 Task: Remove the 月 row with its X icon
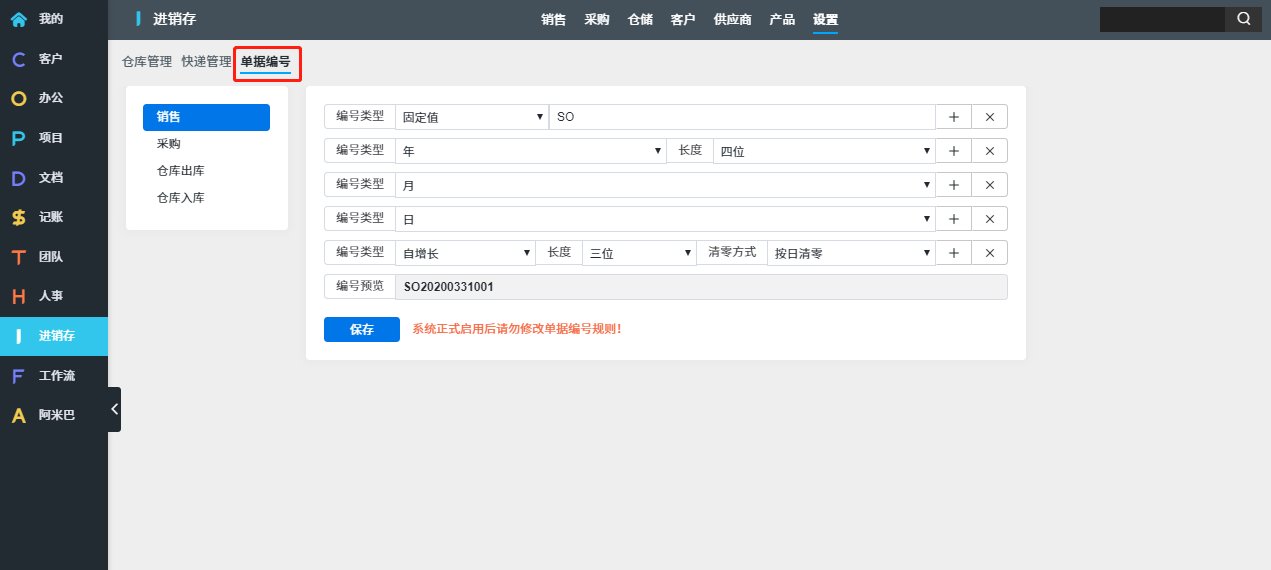(989, 185)
